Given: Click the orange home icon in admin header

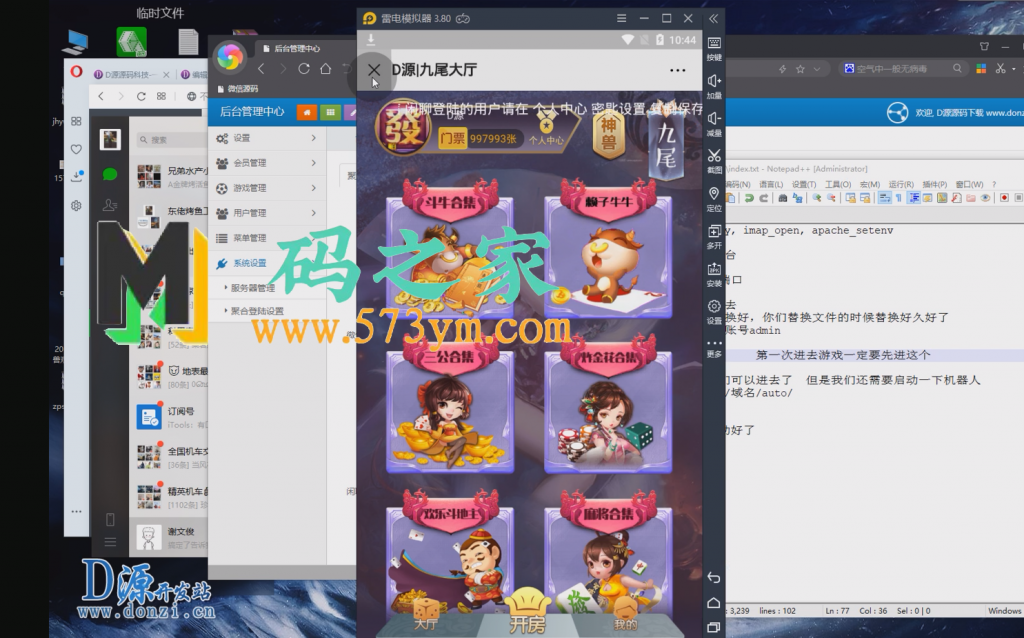Looking at the screenshot, I should point(304,111).
